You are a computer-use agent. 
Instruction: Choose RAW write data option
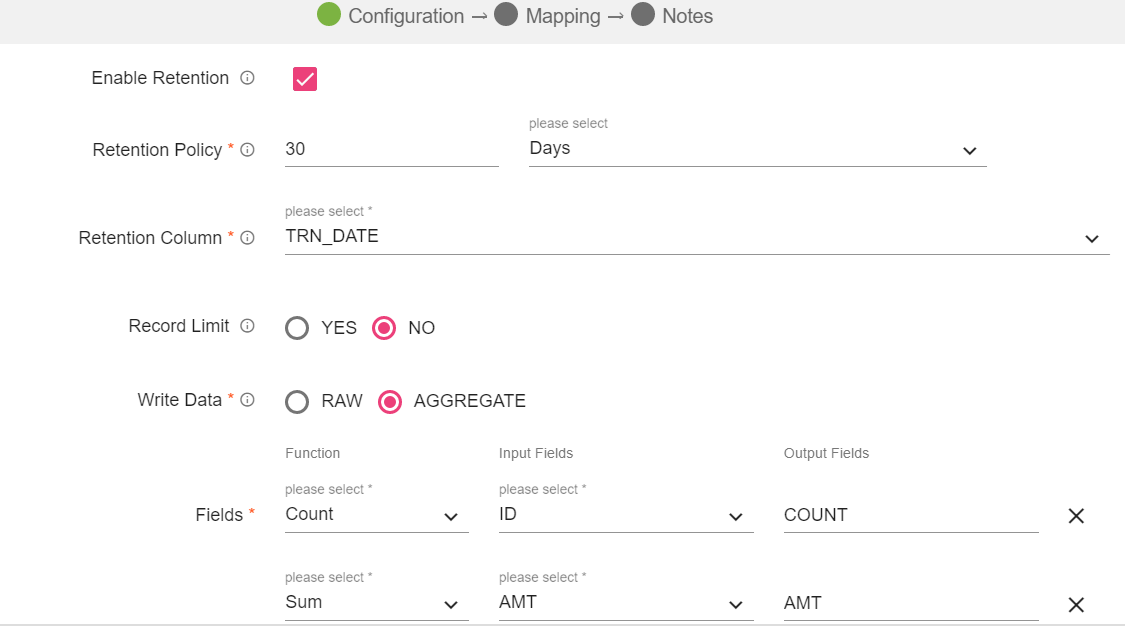(298, 402)
